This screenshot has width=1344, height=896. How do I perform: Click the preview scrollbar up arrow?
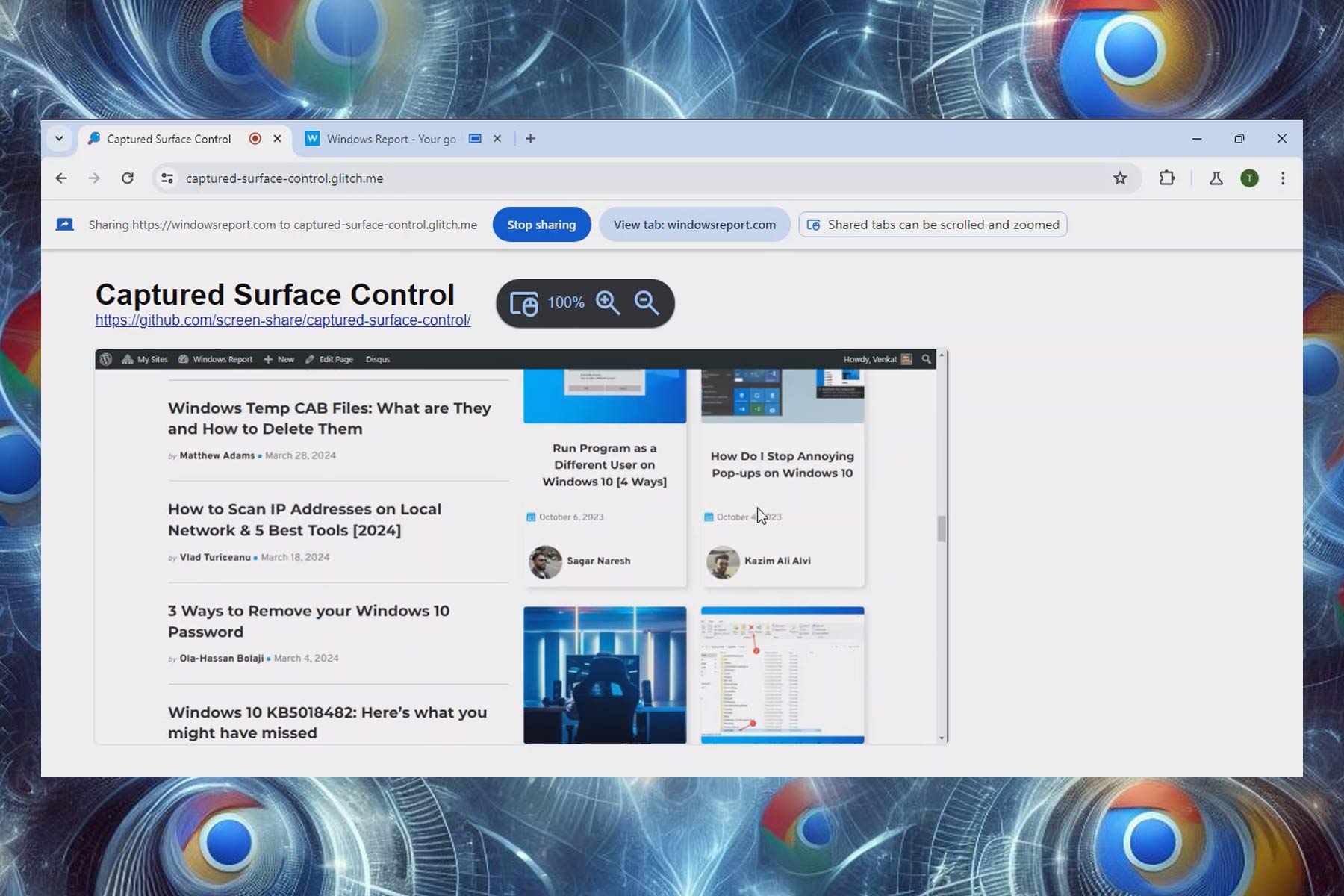coord(942,355)
